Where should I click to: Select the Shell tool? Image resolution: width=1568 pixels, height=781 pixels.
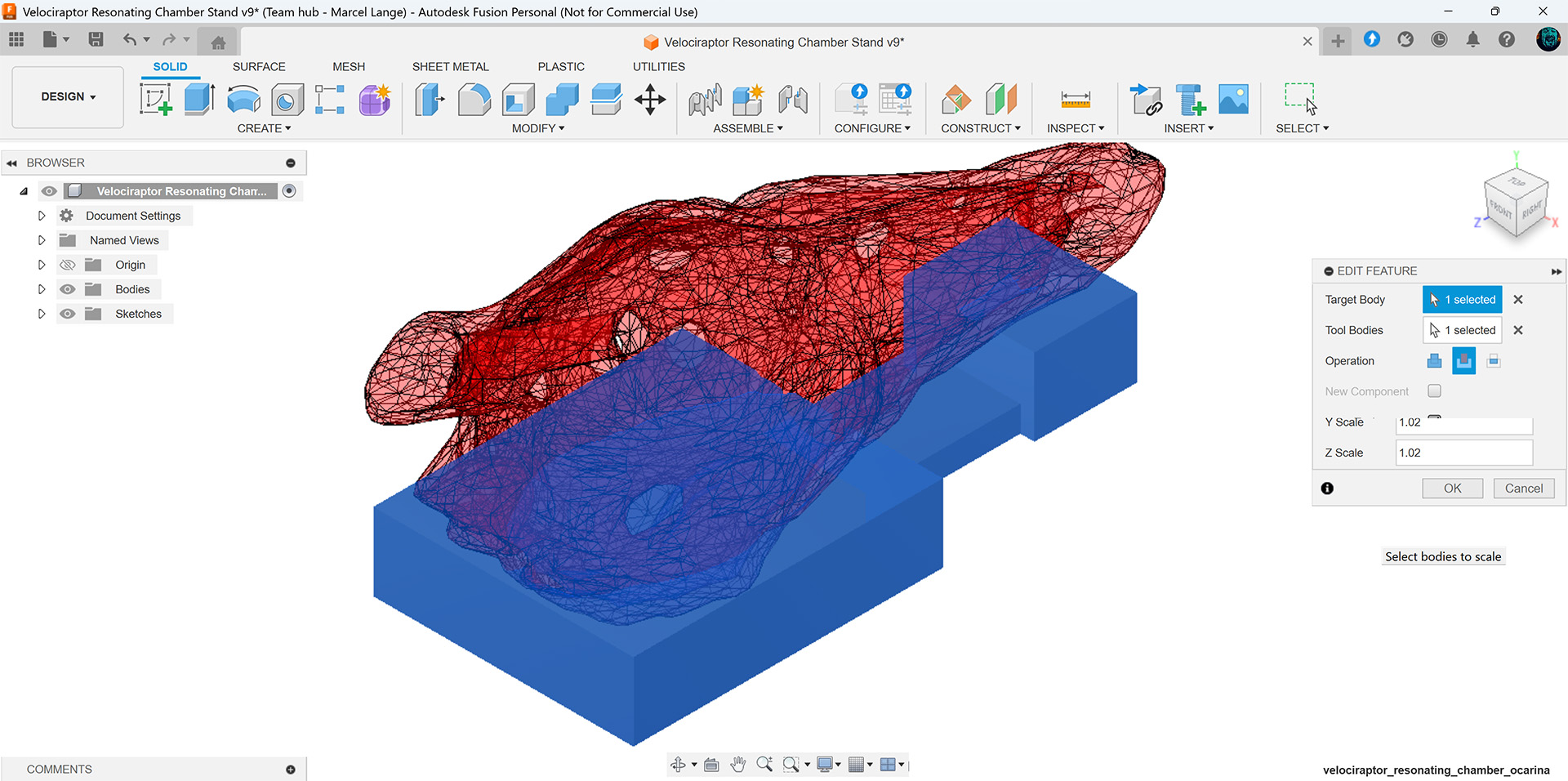click(518, 100)
